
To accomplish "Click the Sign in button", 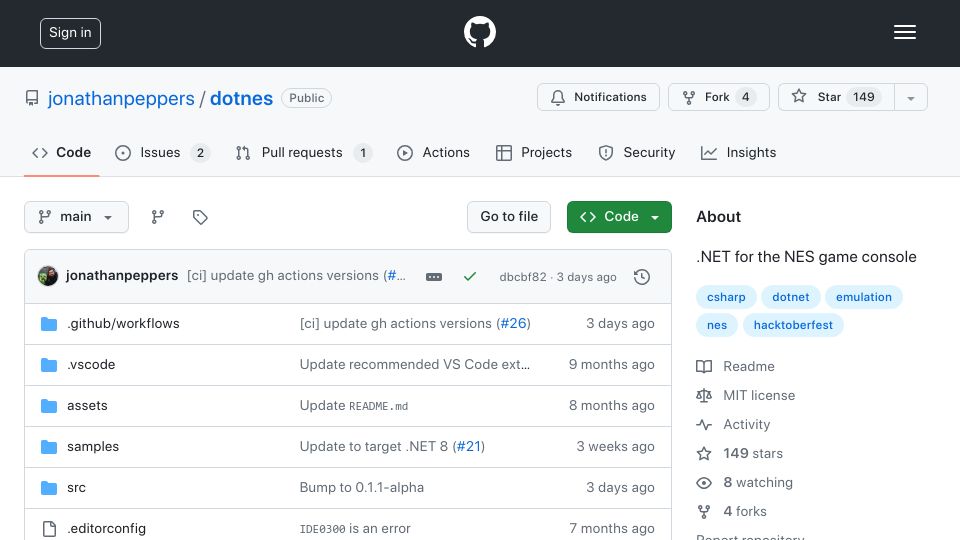I will [70, 33].
